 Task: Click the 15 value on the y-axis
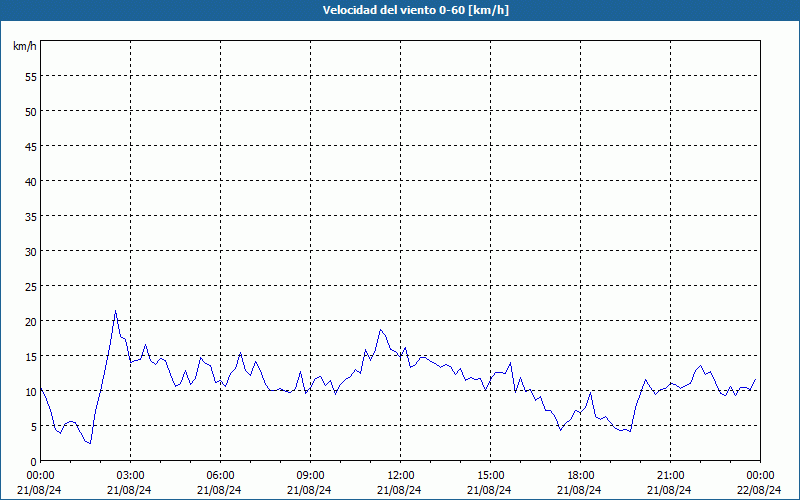[x=31, y=357]
